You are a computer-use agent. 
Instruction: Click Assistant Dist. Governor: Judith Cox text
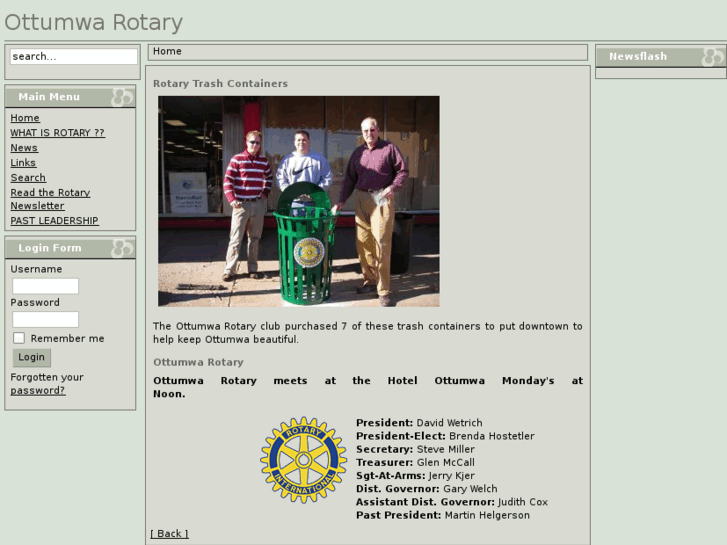[452, 502]
